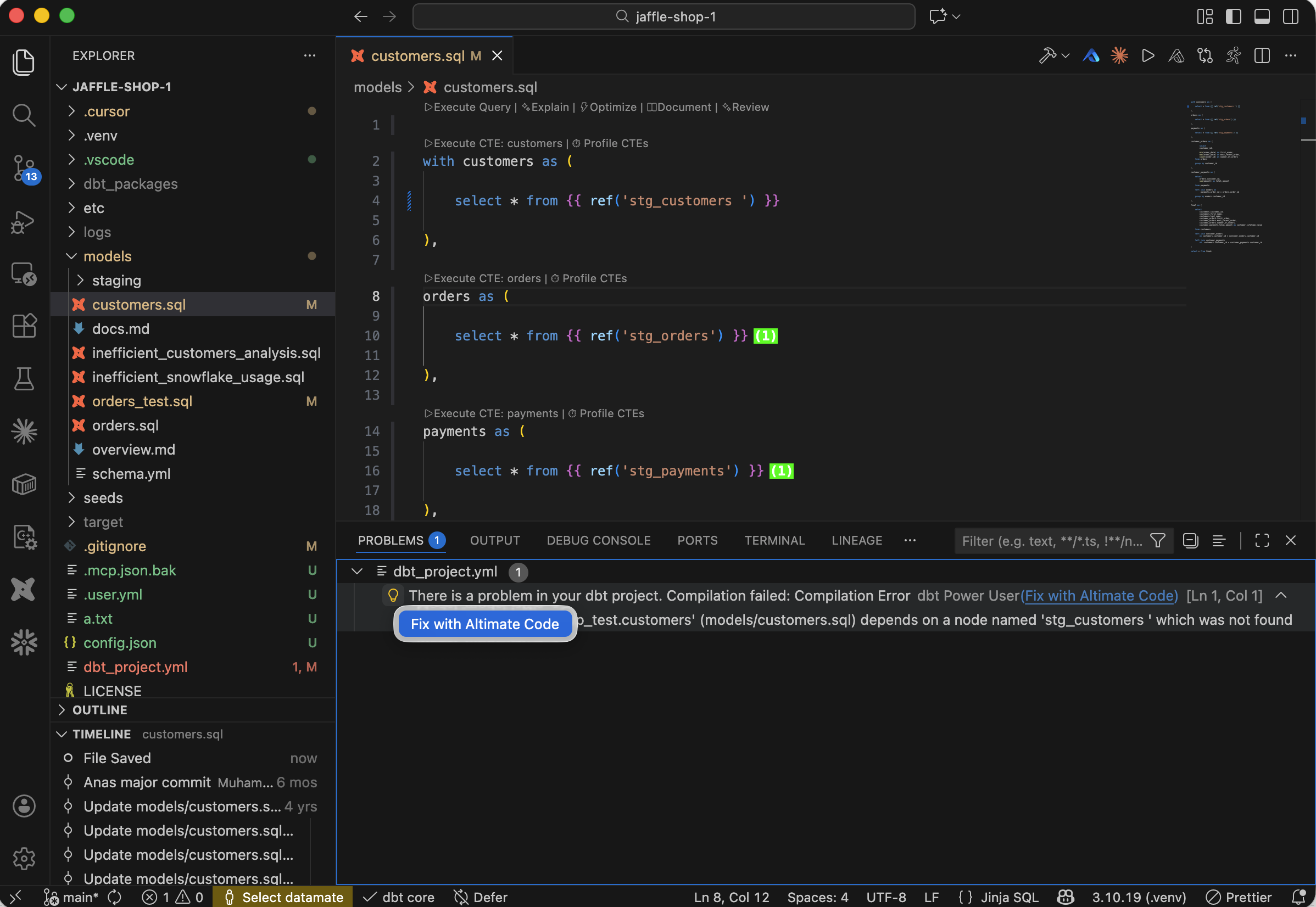Go forward with the navigation arrow
1316x907 pixels.
tap(389, 16)
